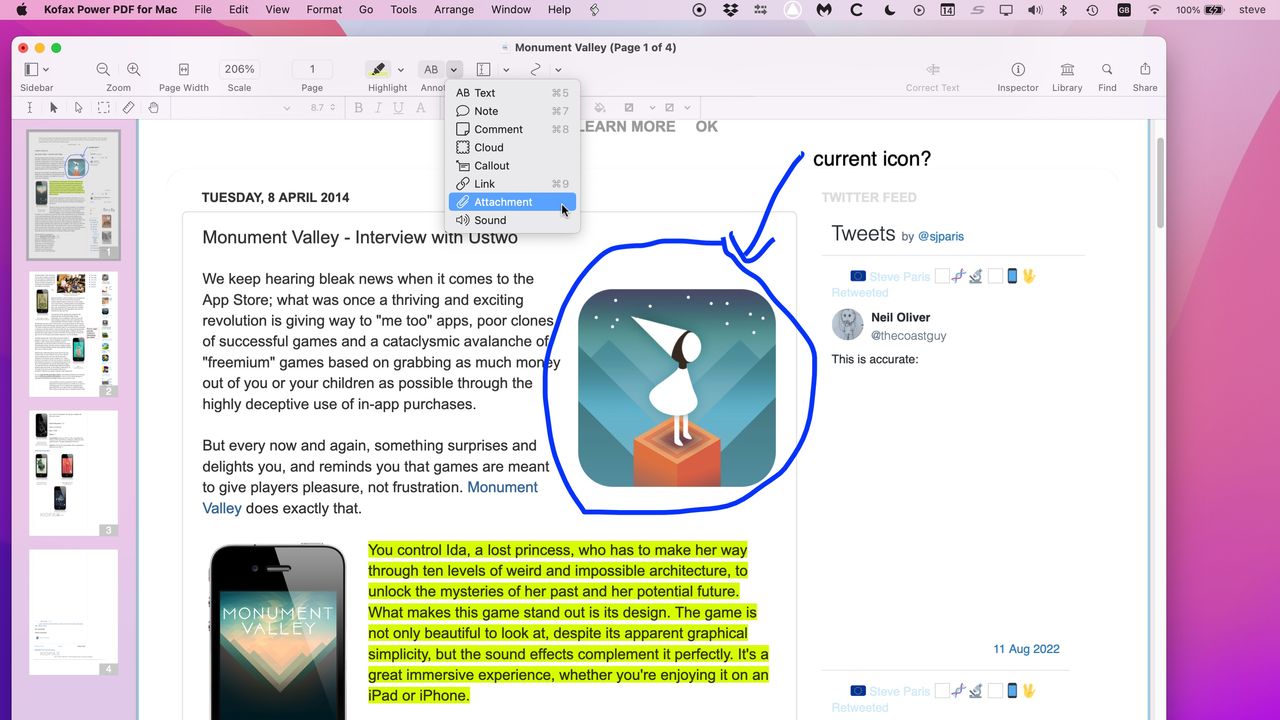Open the page 4 thumbnail
Viewport: 1280px width, 720px height.
click(x=74, y=612)
